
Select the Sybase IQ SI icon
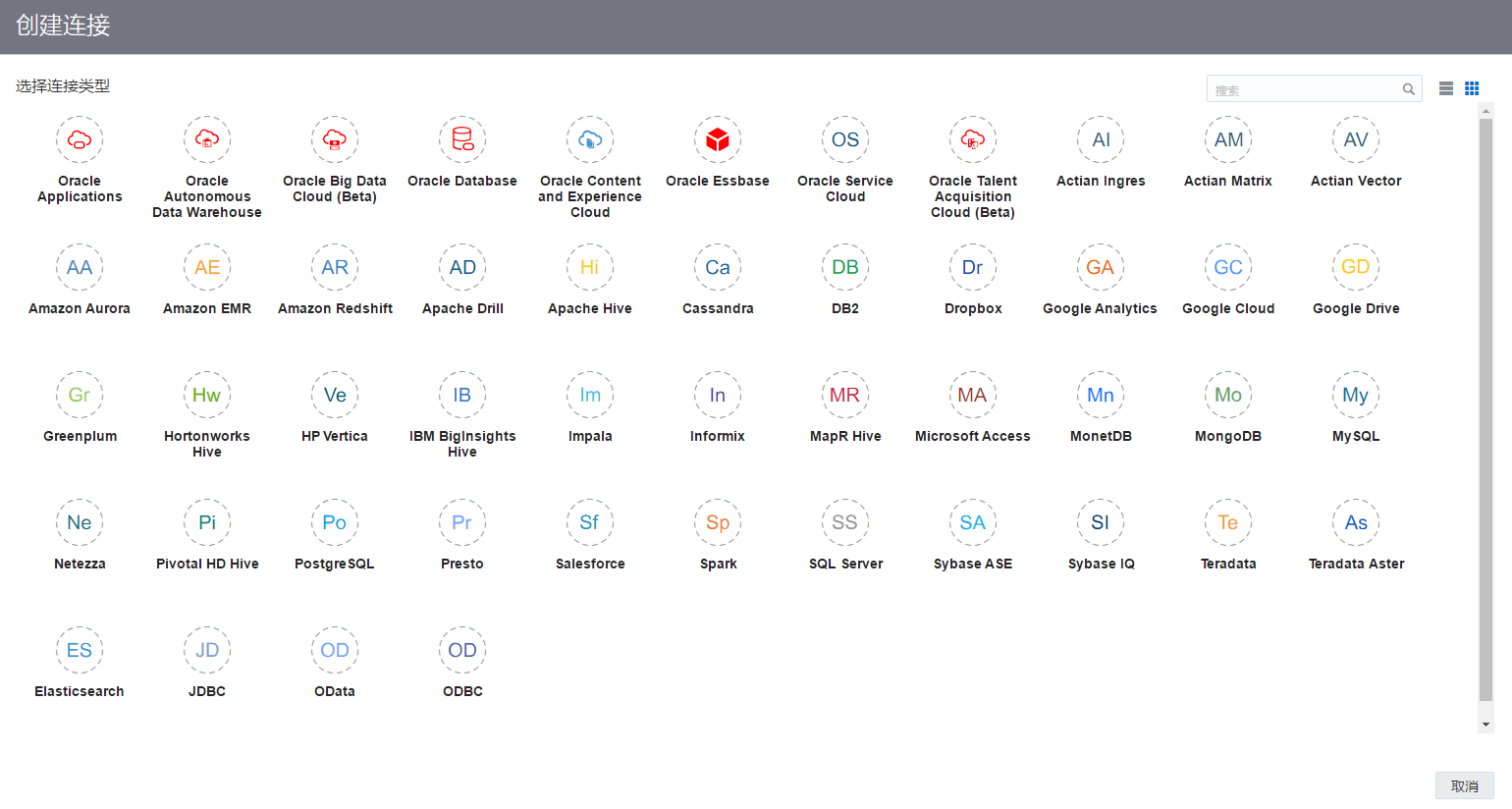click(x=1101, y=522)
